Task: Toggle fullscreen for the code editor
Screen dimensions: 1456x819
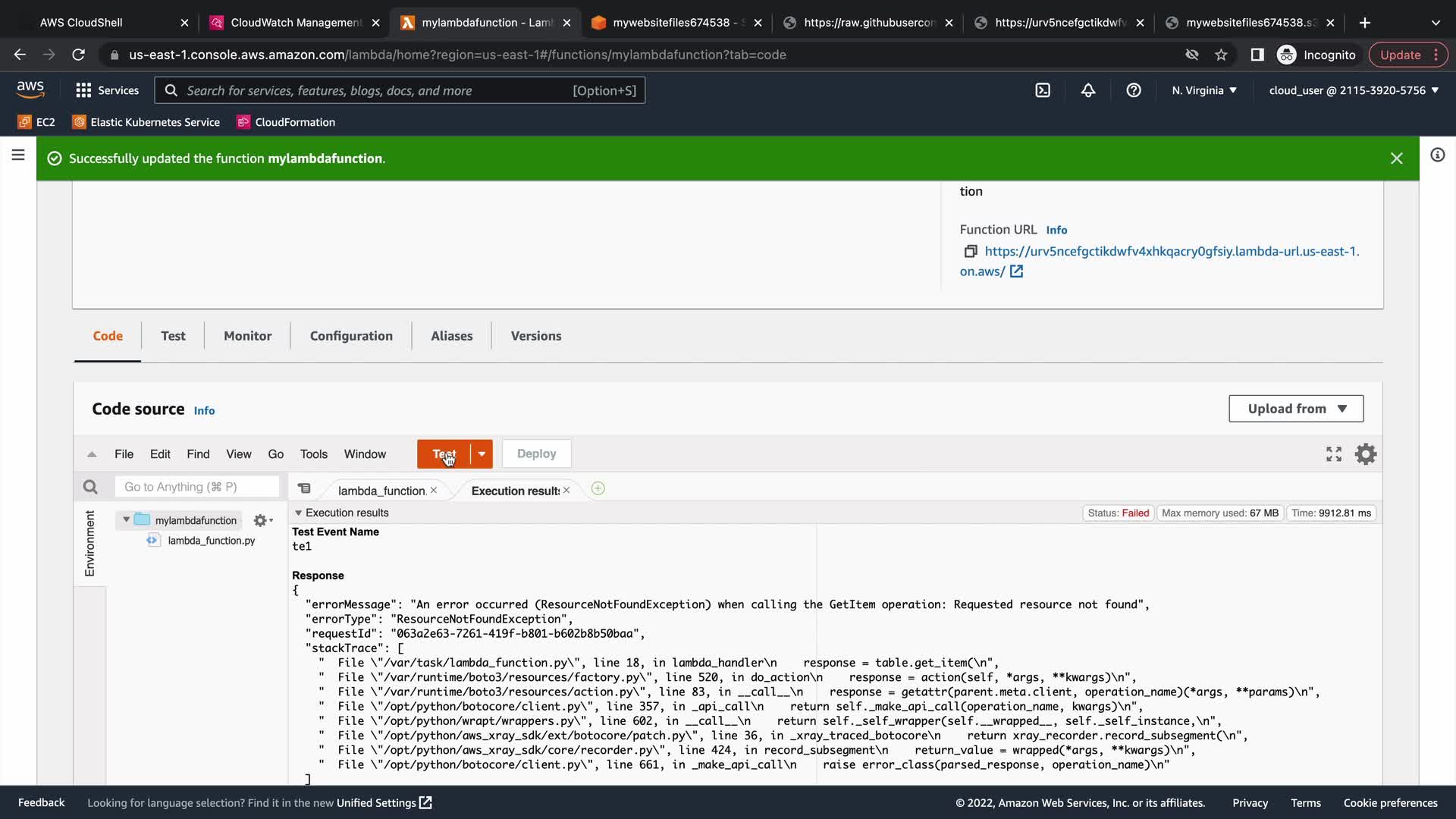Action: pyautogui.click(x=1334, y=454)
